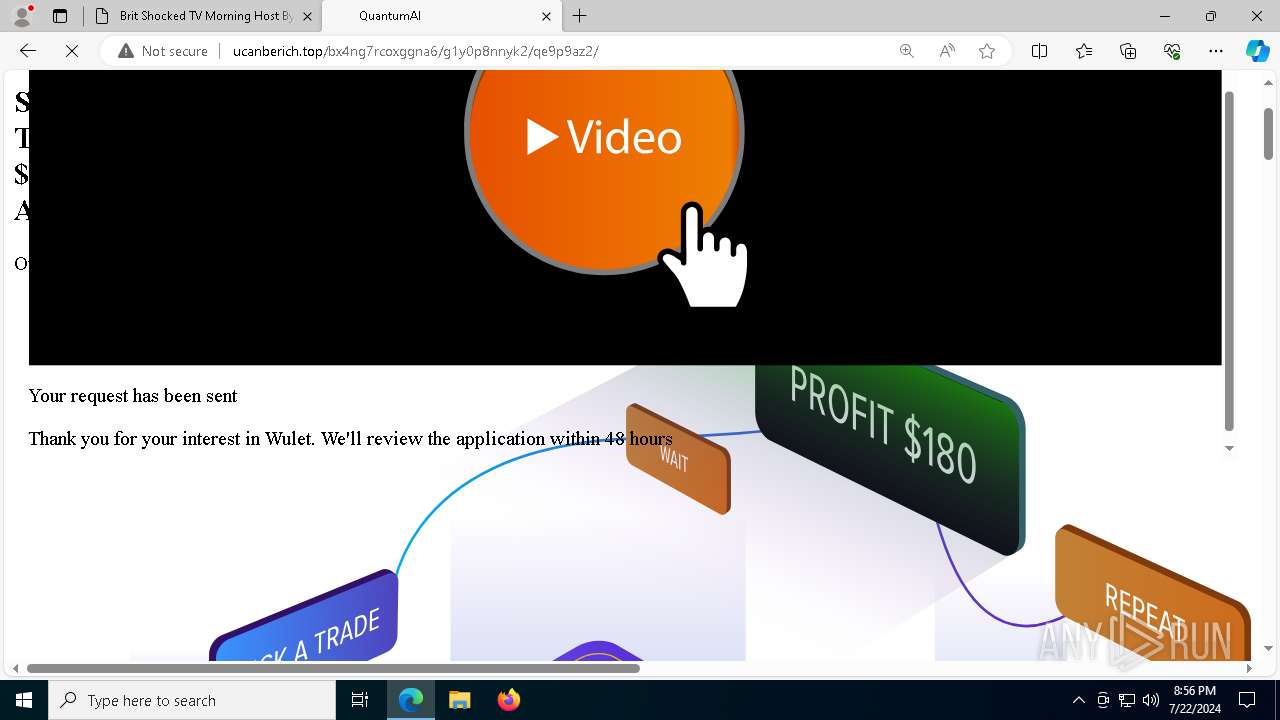Restore down the Edge window
The image size is (1280, 720).
click(1211, 16)
